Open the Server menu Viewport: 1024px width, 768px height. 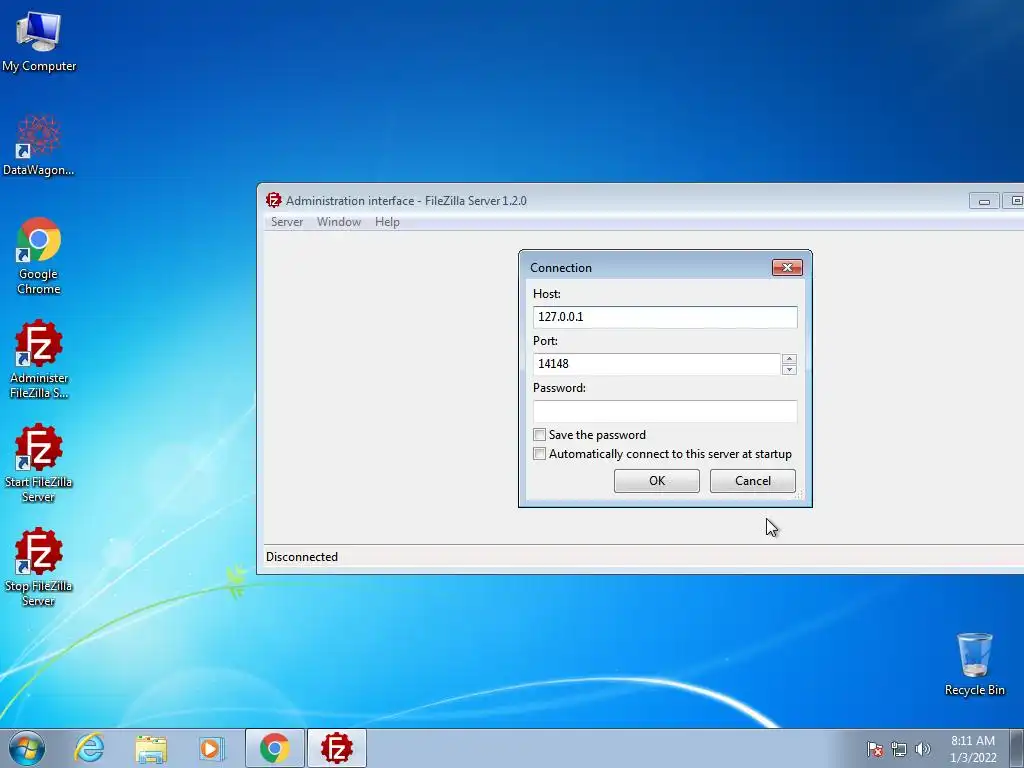point(287,222)
